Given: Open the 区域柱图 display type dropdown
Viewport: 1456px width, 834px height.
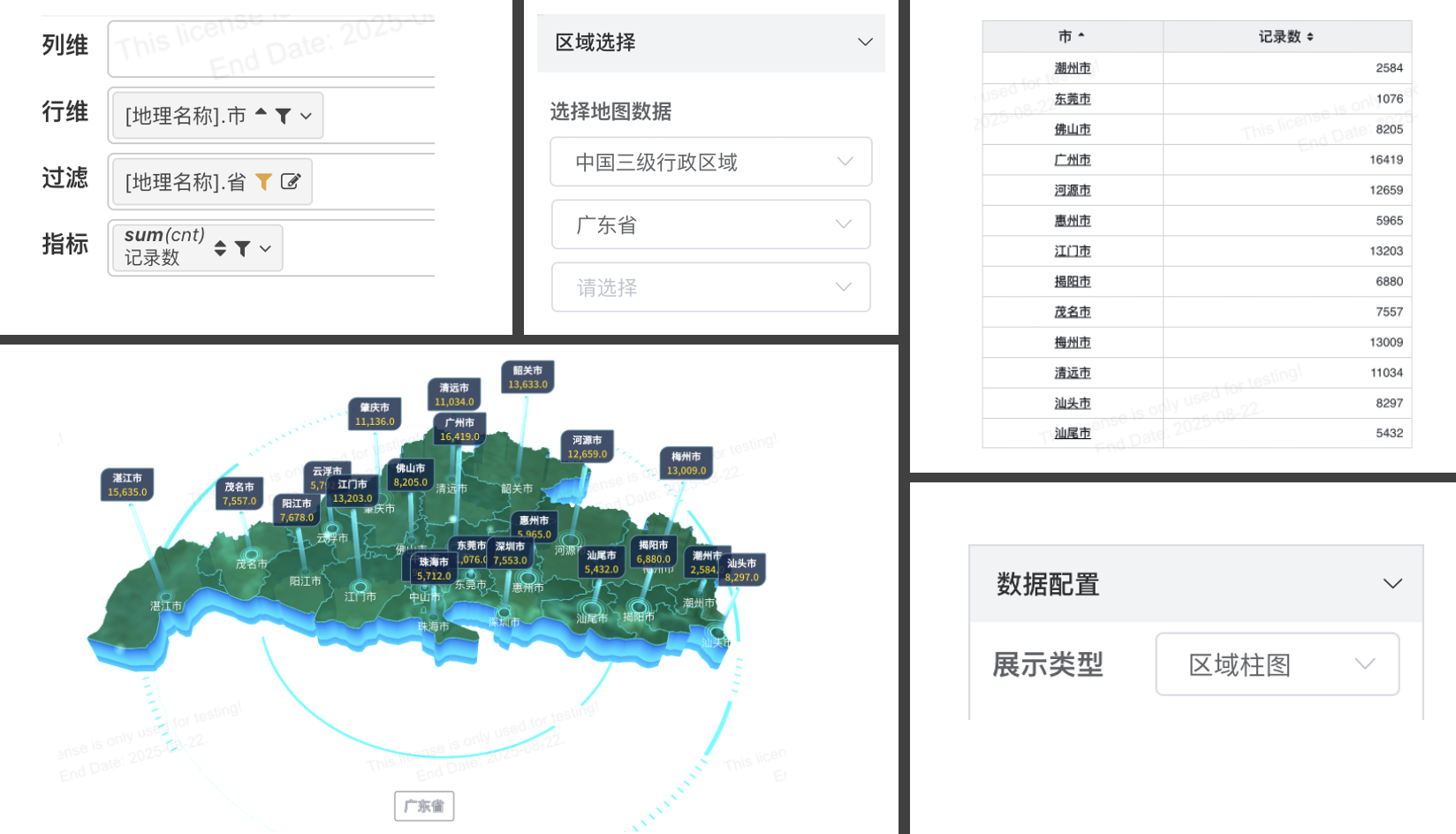Looking at the screenshot, I should click(1278, 664).
